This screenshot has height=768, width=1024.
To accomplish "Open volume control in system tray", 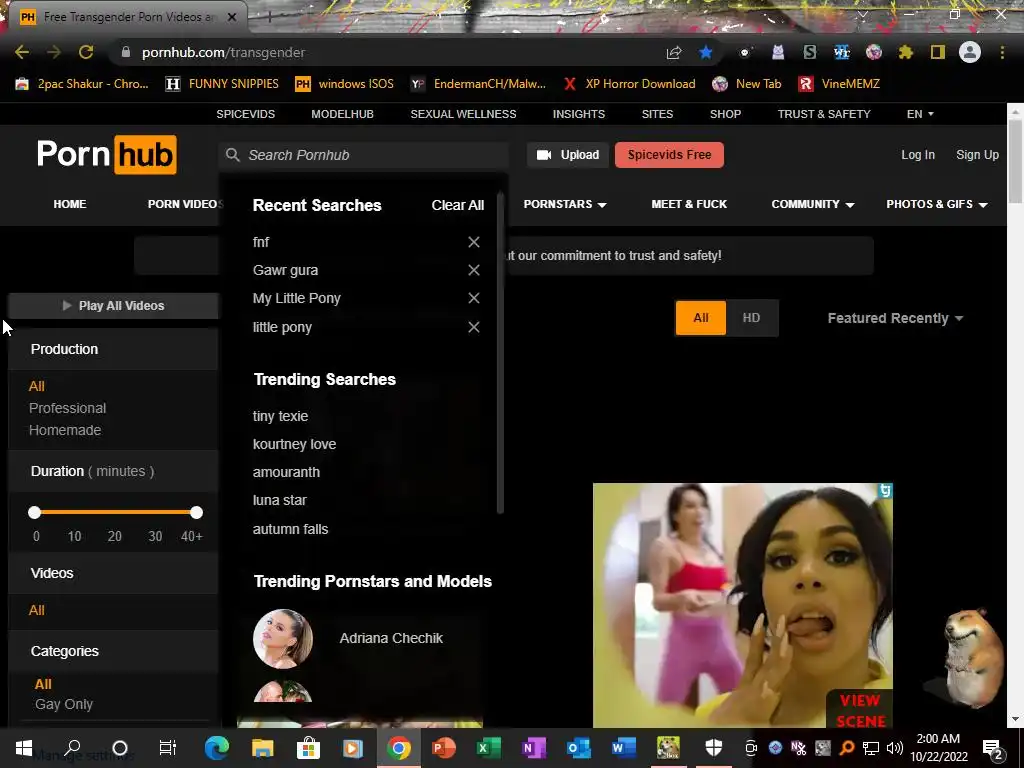I will pyautogui.click(x=895, y=748).
